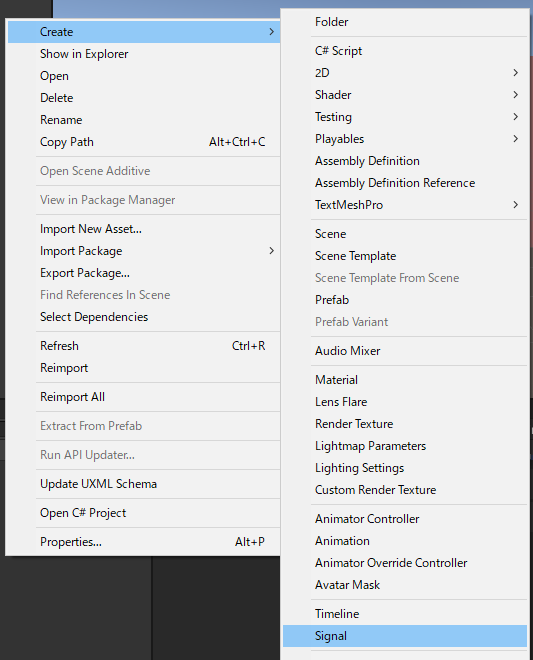The height and width of the screenshot is (660, 533).
Task: Expand the 2D submenu arrow
Action: click(516, 73)
